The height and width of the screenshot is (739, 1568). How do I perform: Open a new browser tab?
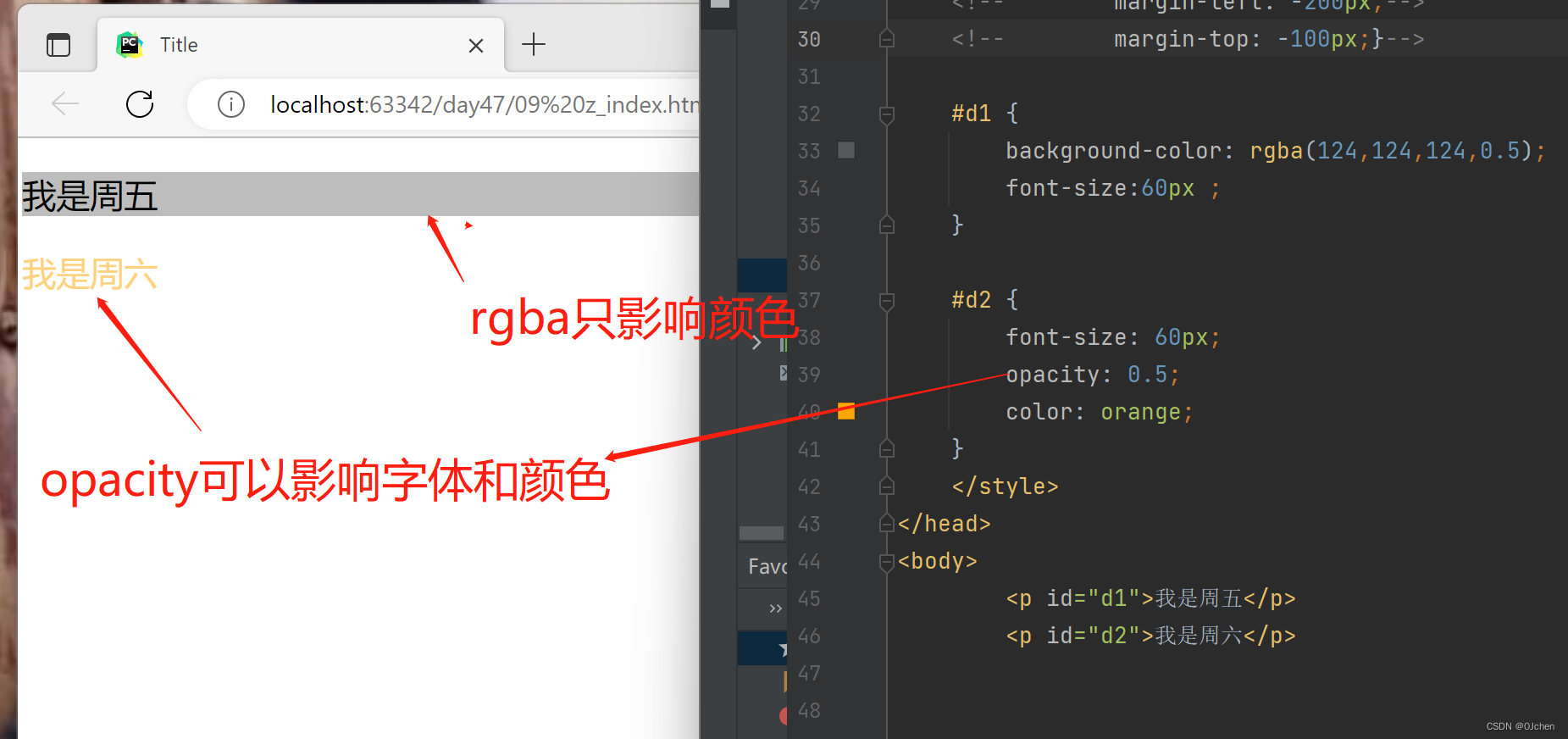[x=534, y=44]
